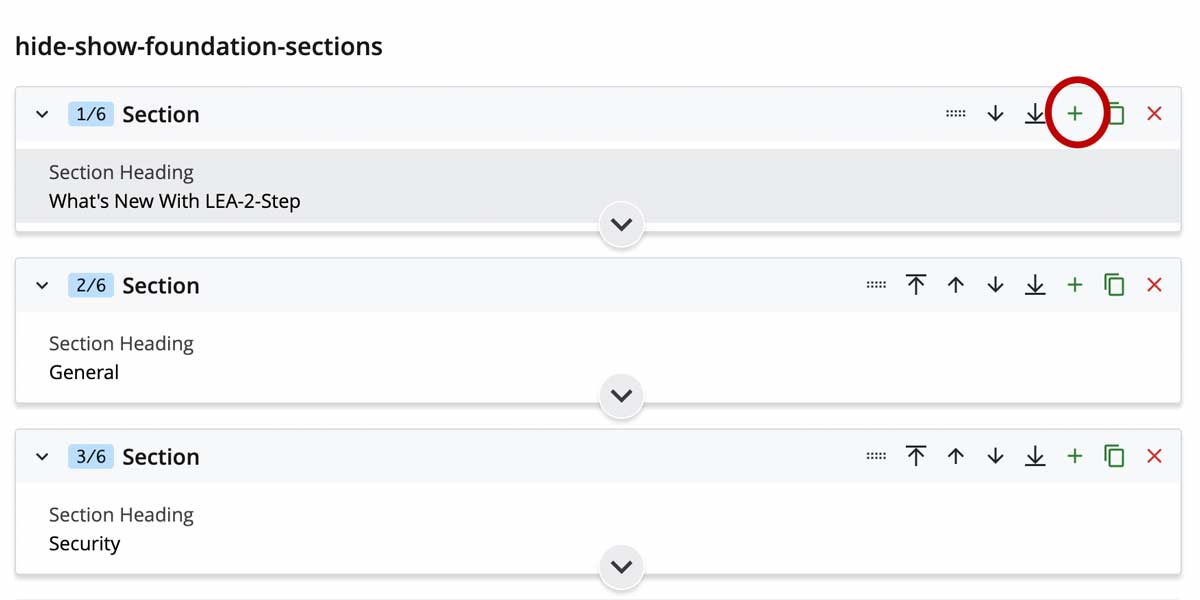Viewport: 1200px width, 600px height.
Task: Delete the "What's New With LEA-2-Step" section
Action: (x=1154, y=113)
